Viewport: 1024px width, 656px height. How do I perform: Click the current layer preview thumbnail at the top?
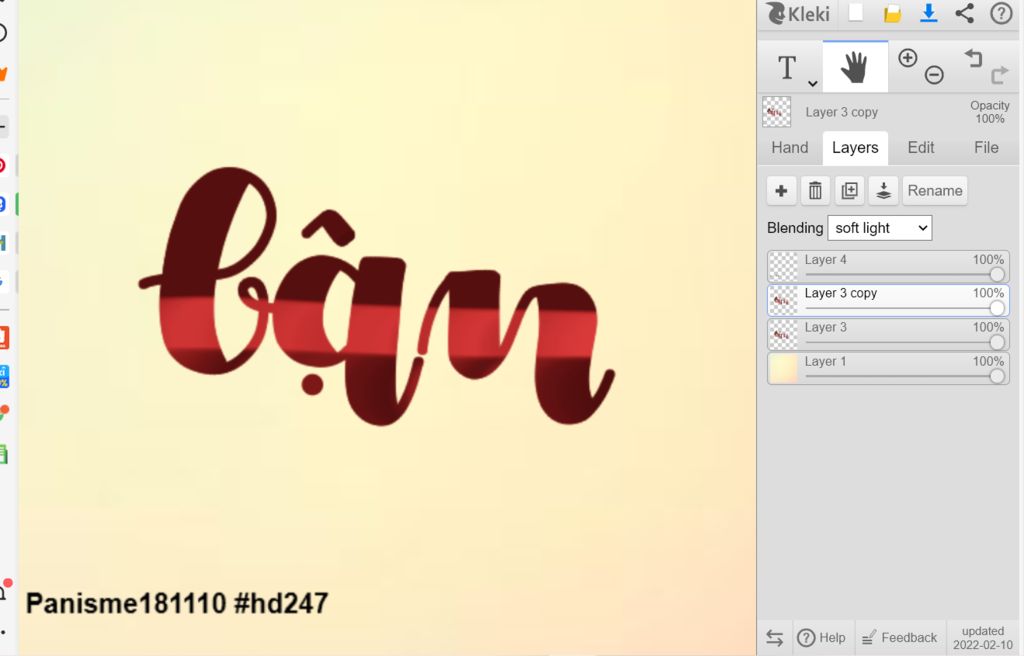(x=776, y=112)
